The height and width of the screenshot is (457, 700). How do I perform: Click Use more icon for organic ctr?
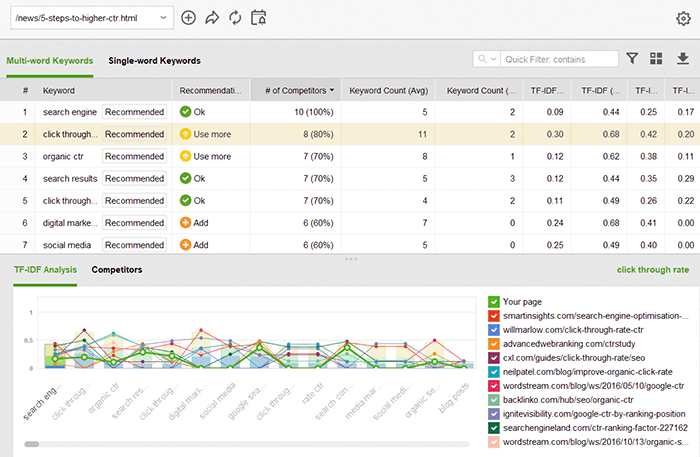(x=185, y=156)
